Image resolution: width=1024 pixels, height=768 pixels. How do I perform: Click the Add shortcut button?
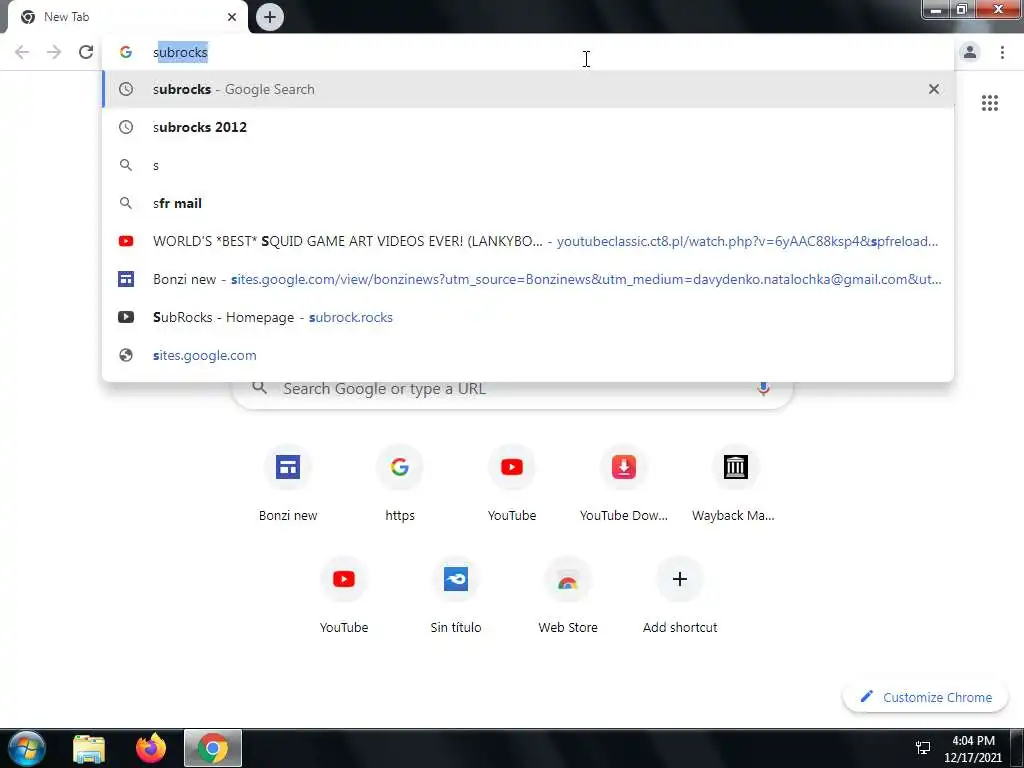(x=680, y=596)
